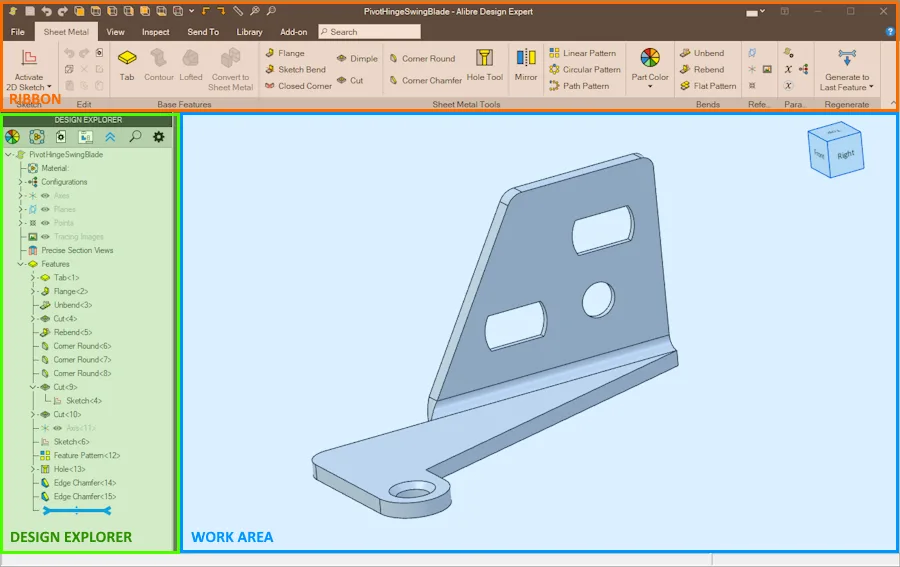900x567 pixels.
Task: Open Design Explorer settings gear
Action: [158, 137]
